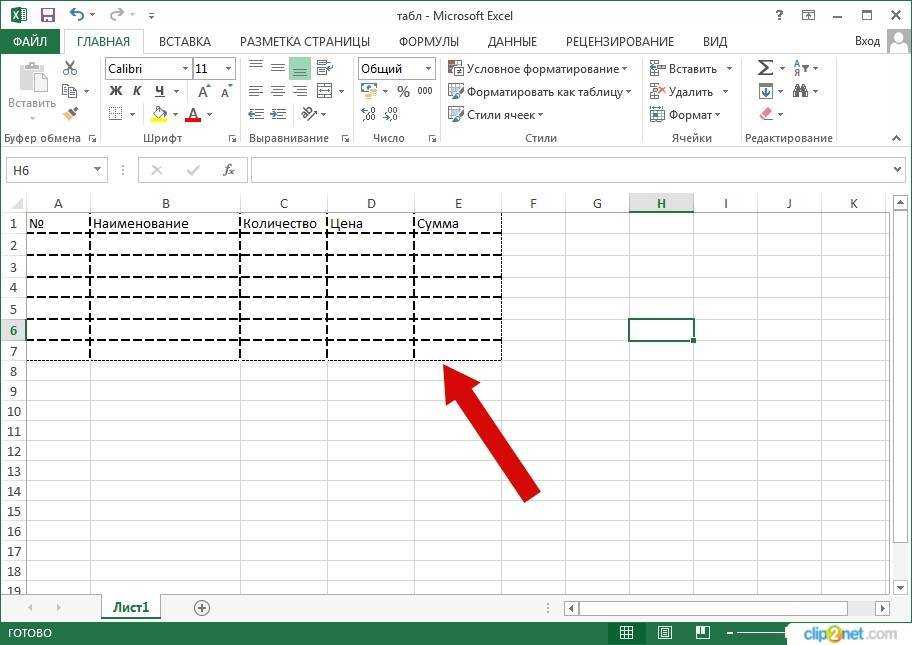Open Стили ячеек gallery
Image resolution: width=912 pixels, height=645 pixels.
point(496,115)
